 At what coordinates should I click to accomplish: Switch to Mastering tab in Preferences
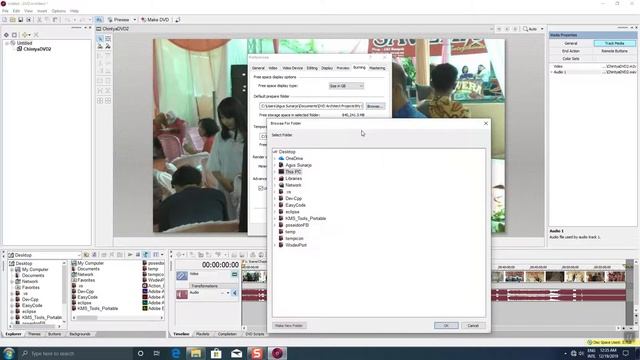[x=377, y=68]
